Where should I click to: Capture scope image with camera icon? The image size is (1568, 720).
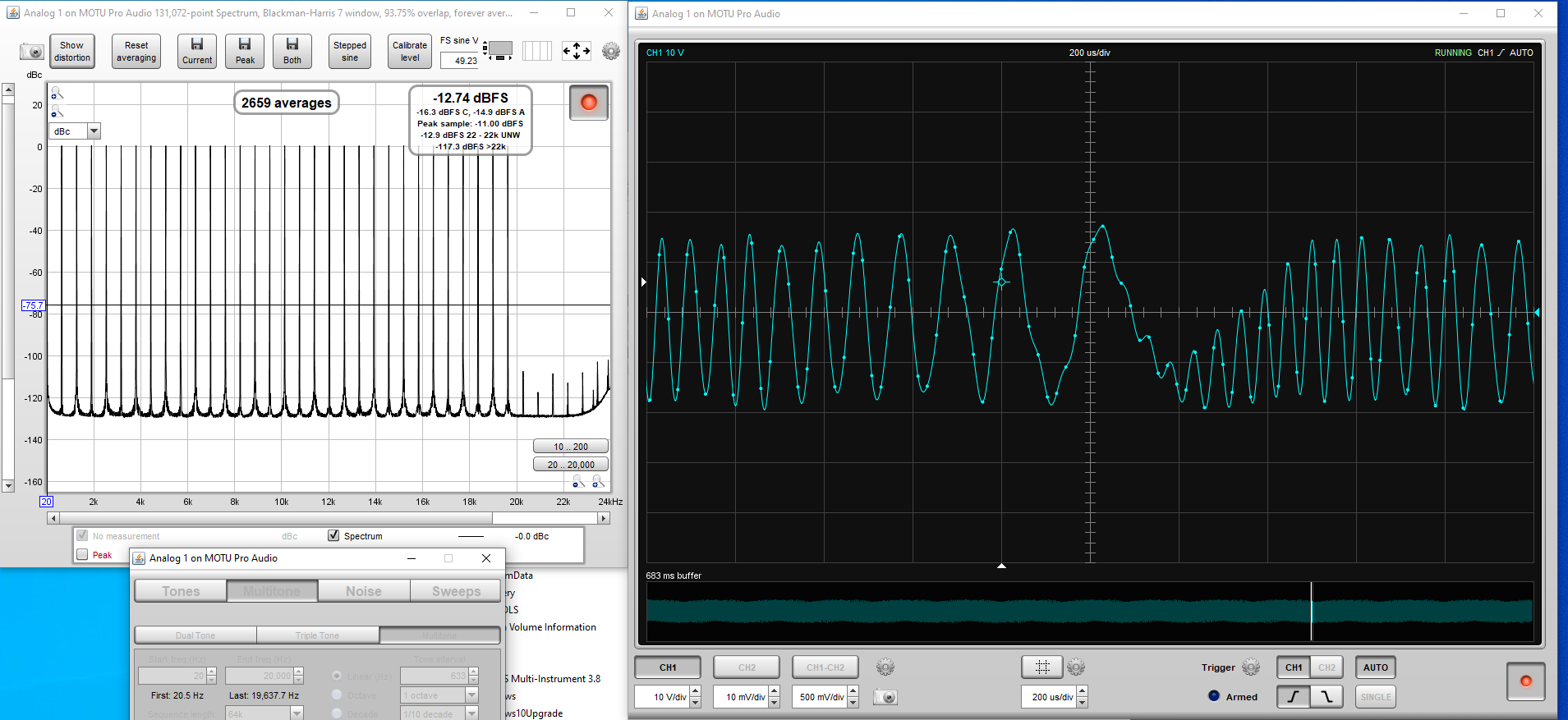point(885,697)
